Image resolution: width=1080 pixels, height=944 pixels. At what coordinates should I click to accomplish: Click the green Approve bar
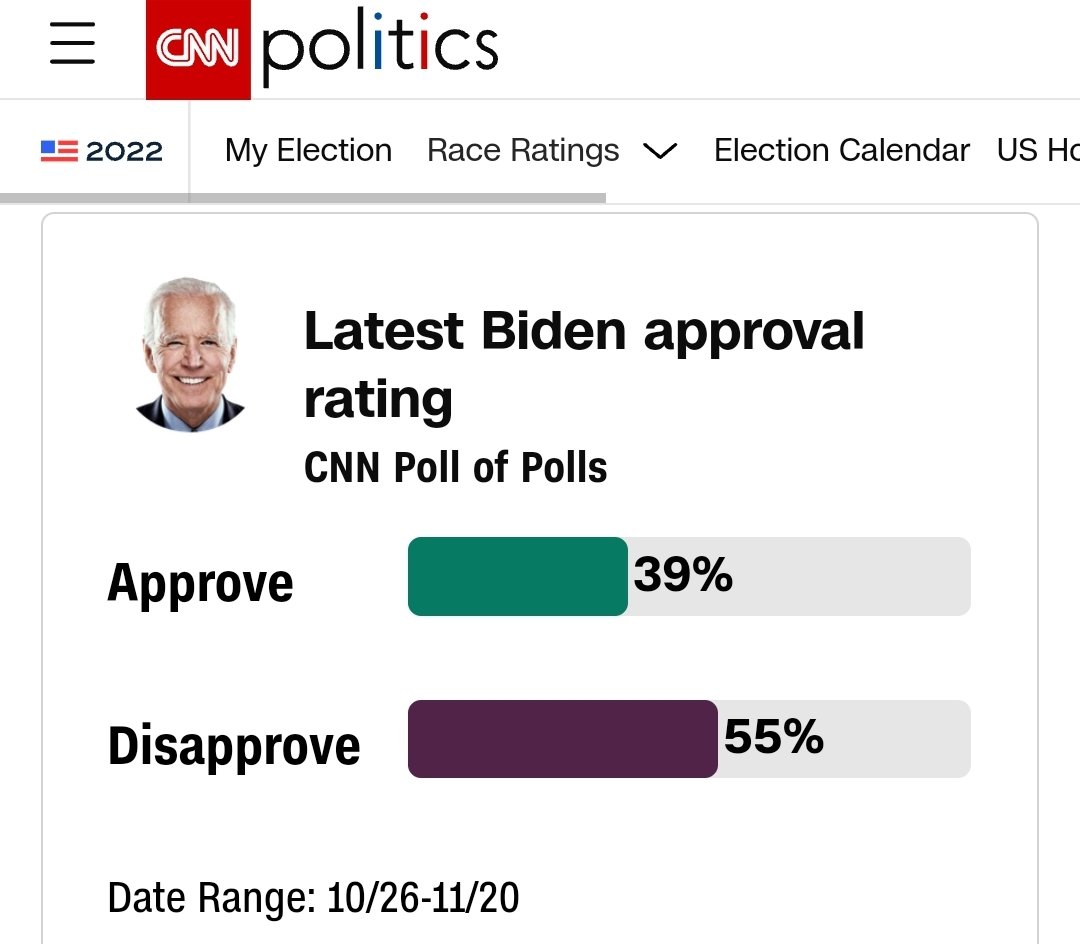click(518, 576)
